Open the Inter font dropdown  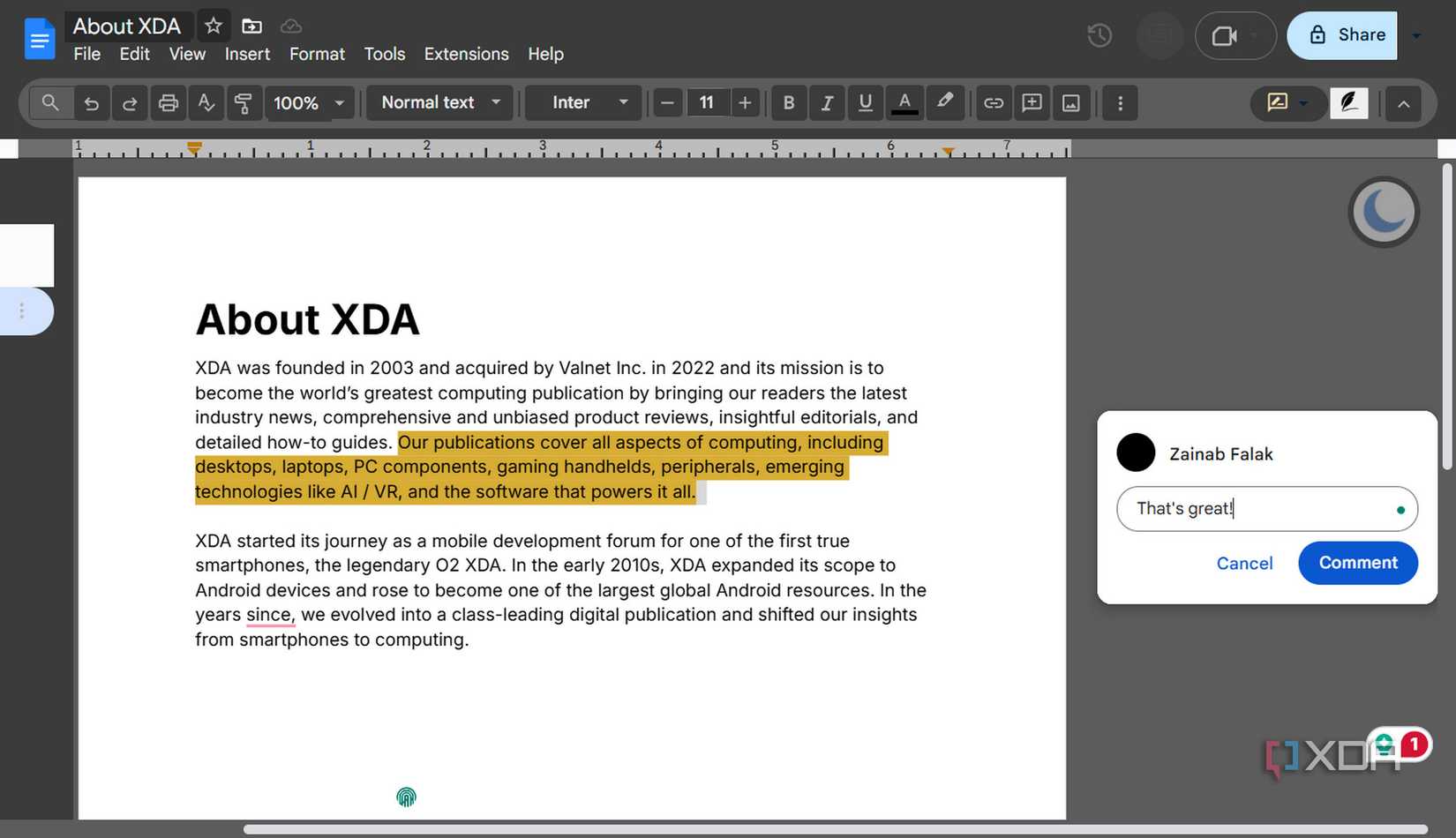pyautogui.click(x=583, y=103)
